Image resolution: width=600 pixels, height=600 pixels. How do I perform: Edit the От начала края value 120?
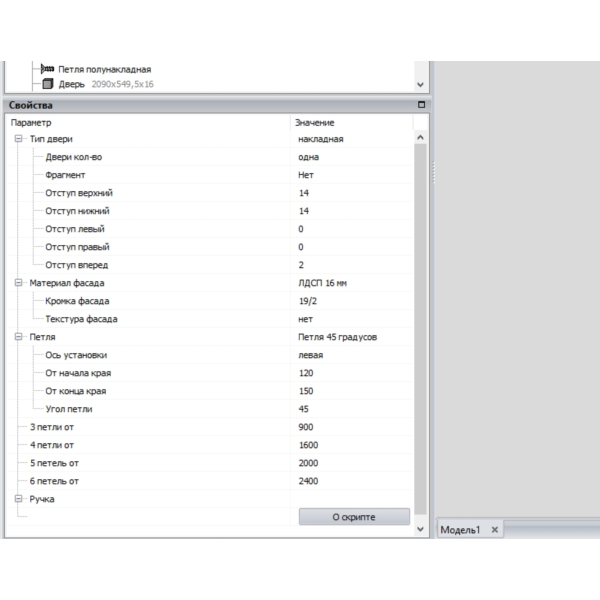click(352, 373)
